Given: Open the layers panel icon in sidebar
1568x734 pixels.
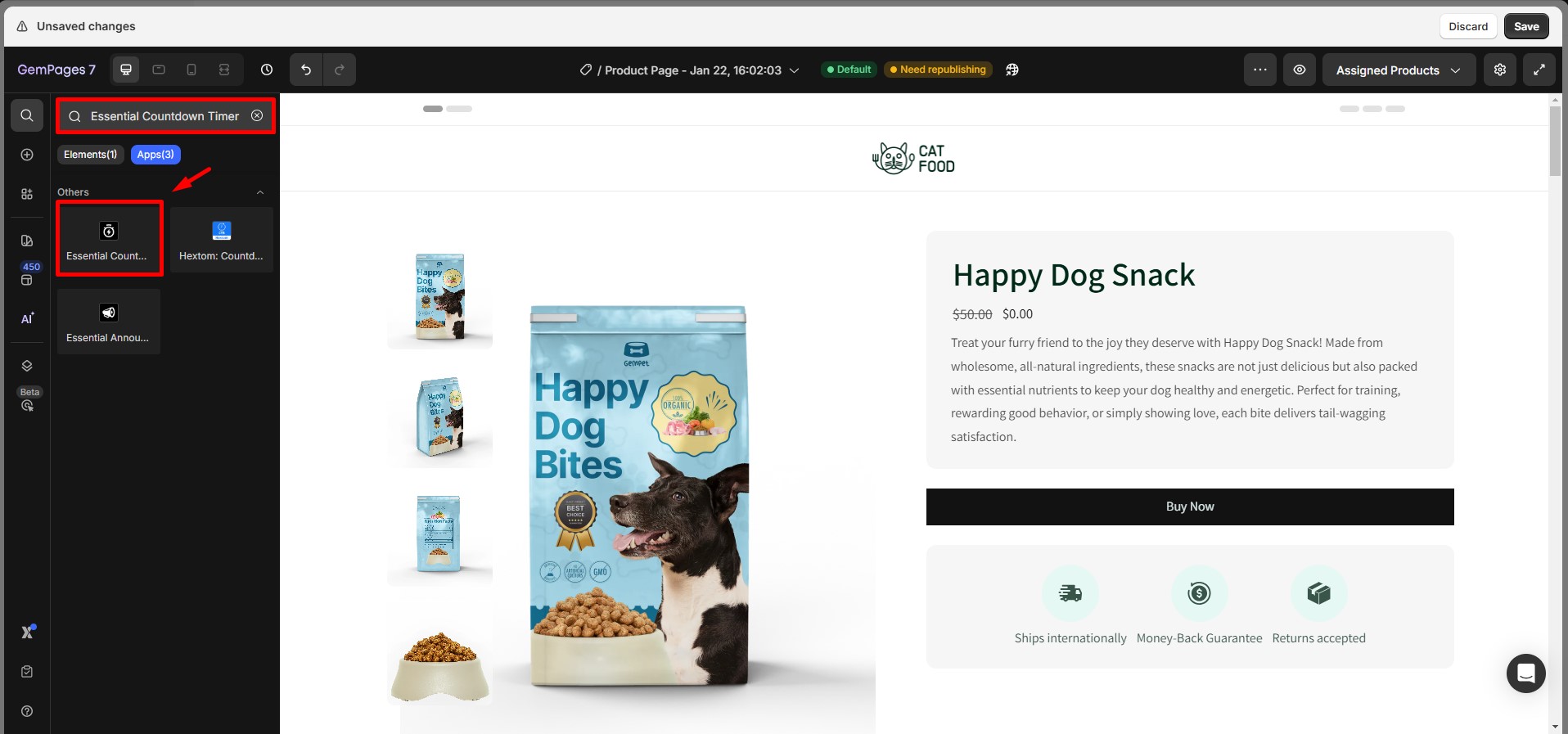Looking at the screenshot, I should 27,366.
